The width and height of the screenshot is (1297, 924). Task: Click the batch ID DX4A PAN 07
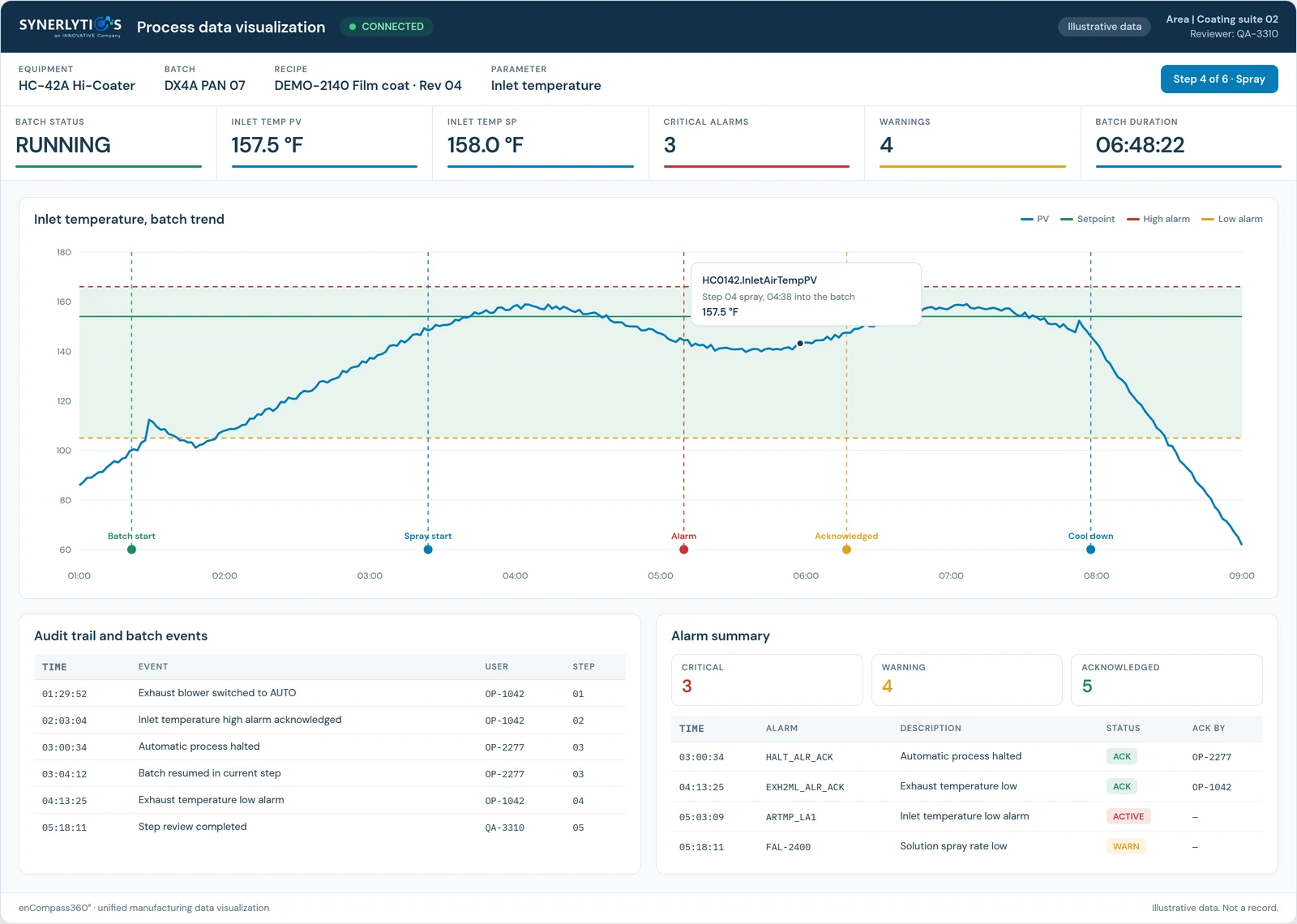(205, 86)
